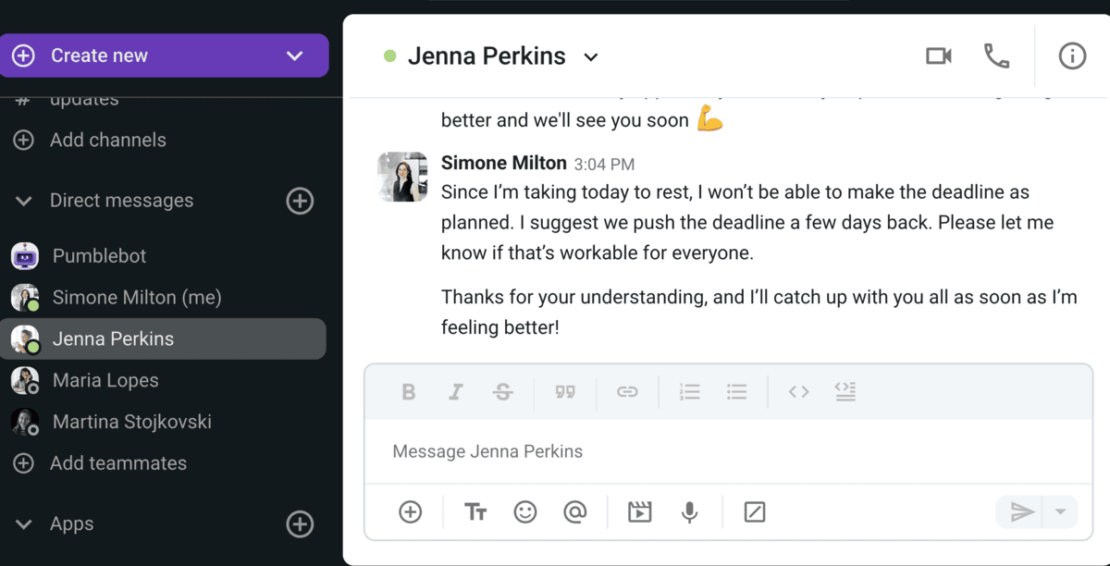Screen dimensions: 1110x566
Task: Start a video call with Jenna Perkins
Action: (938, 56)
